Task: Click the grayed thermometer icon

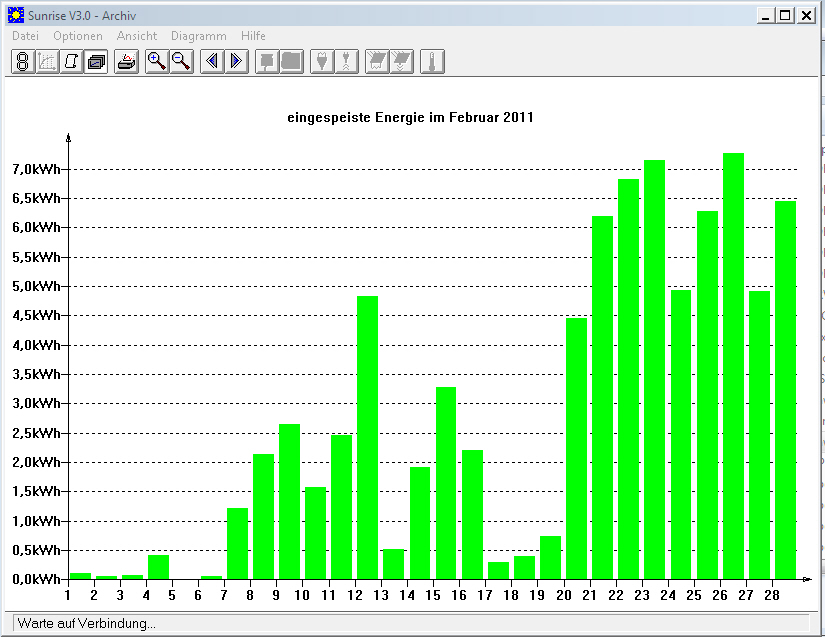Action: coord(432,62)
